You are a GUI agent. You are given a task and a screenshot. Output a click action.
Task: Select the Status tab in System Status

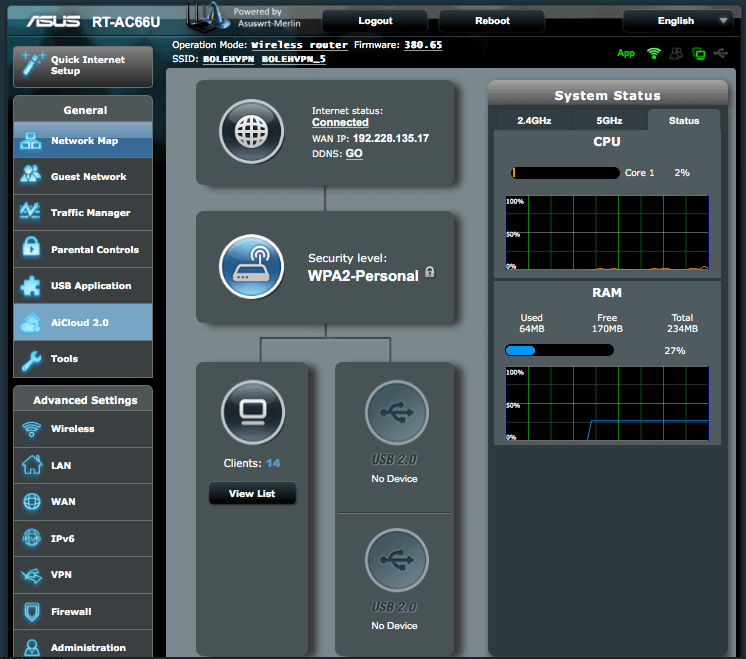pyautogui.click(x=684, y=121)
